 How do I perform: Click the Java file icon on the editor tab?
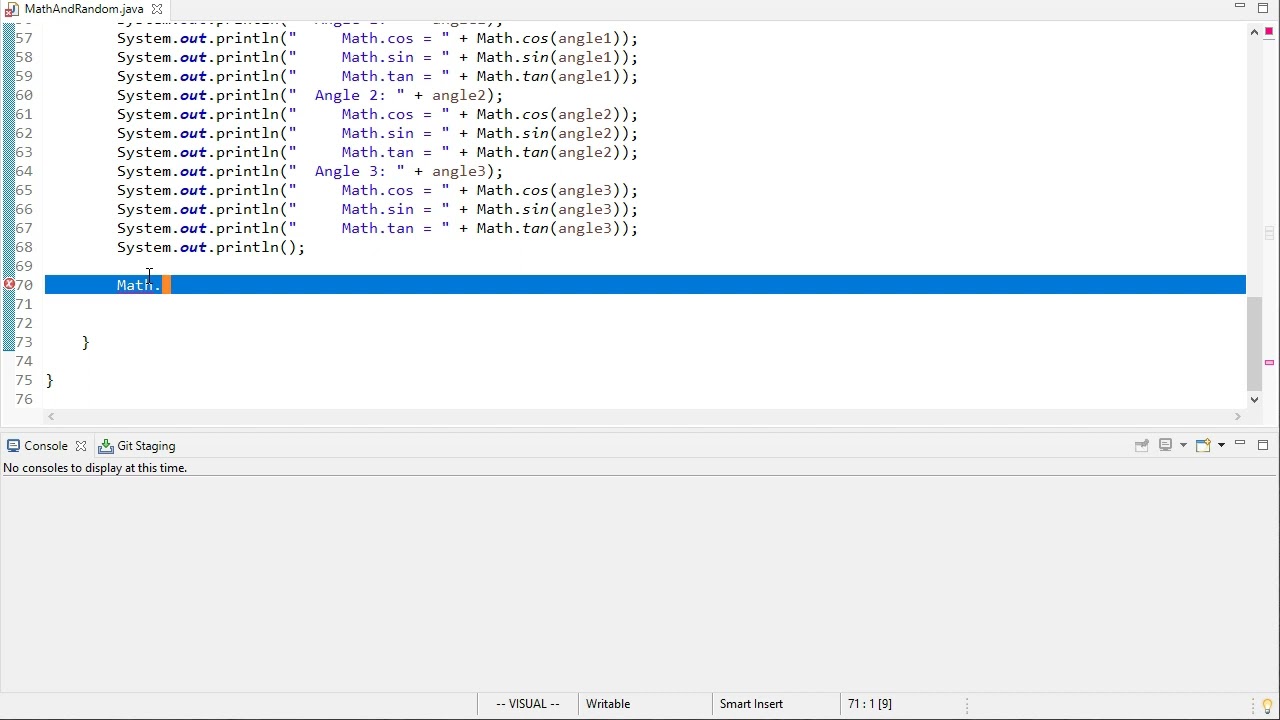12,9
